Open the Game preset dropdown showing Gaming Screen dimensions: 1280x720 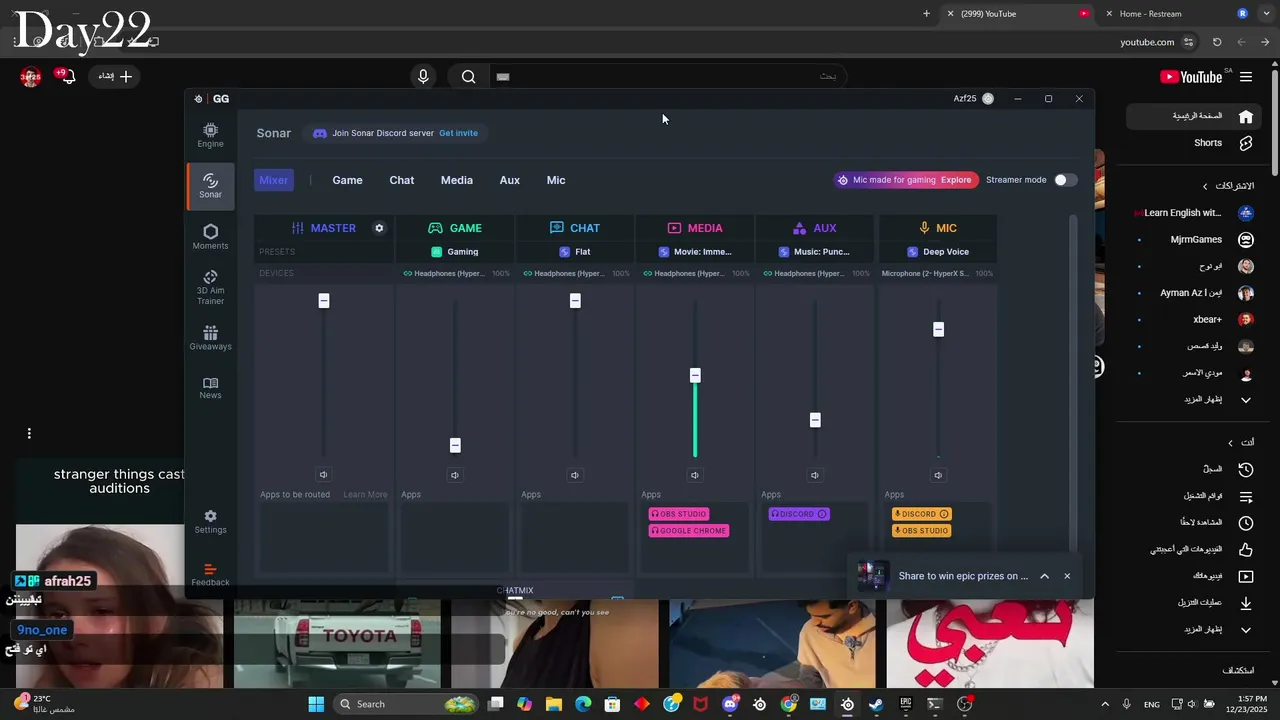tap(455, 252)
